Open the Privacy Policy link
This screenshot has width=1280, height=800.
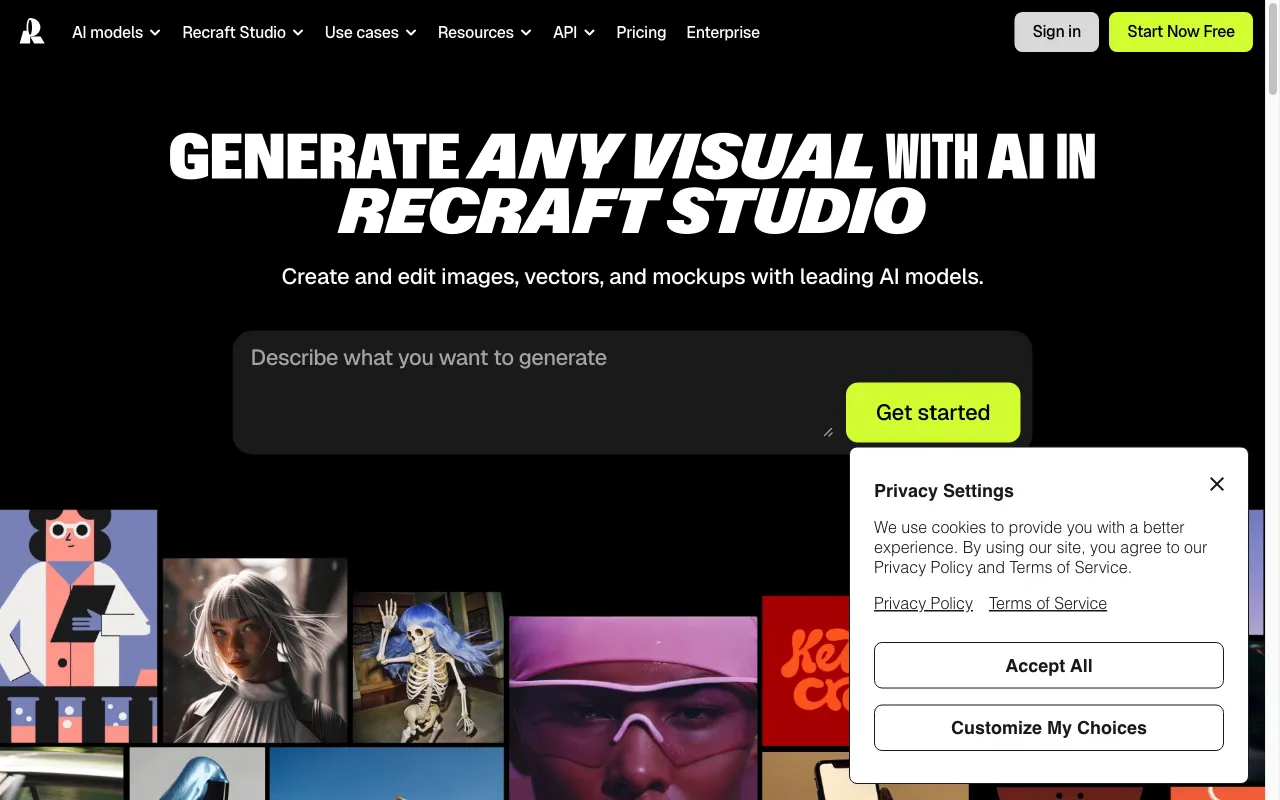coord(923,603)
